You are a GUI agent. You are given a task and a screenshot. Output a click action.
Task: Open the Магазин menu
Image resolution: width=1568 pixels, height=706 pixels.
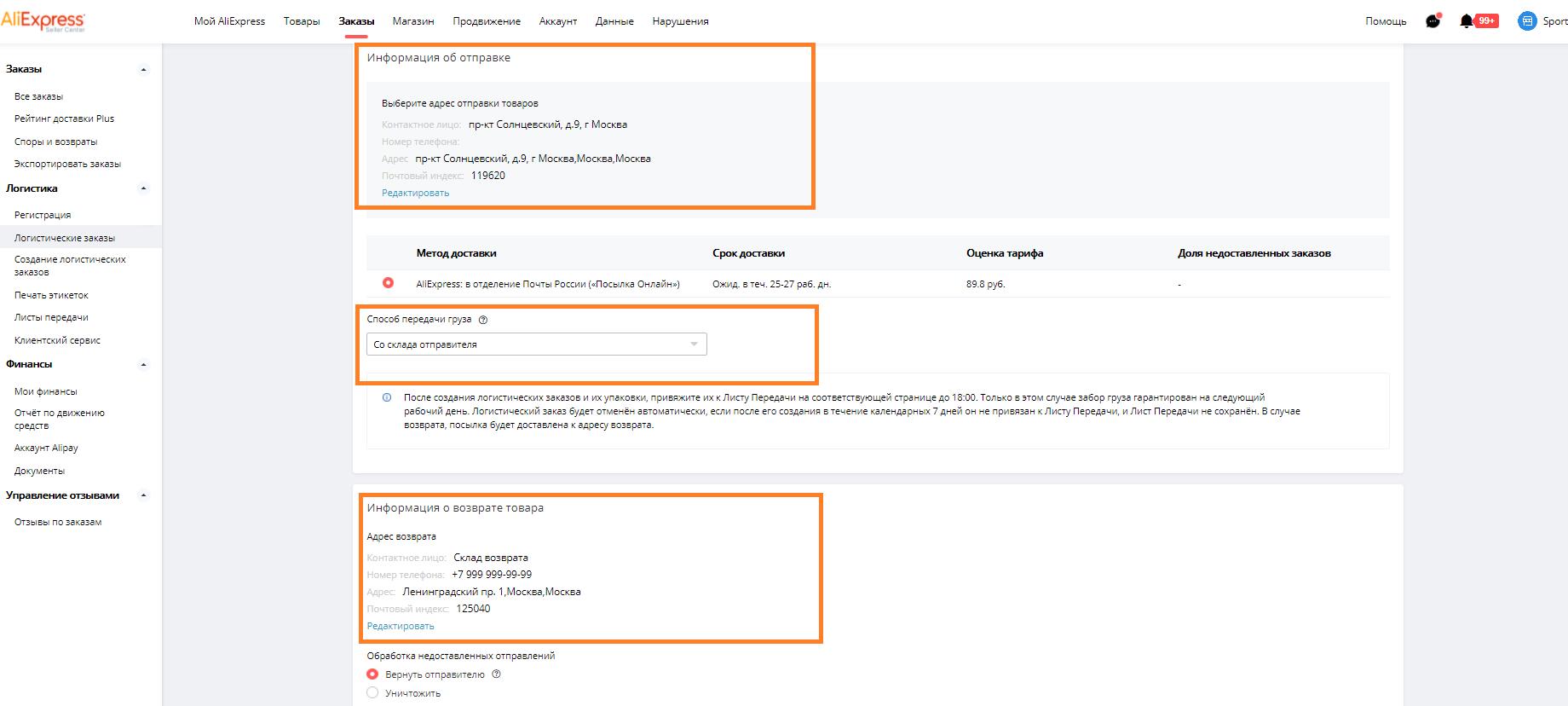point(413,21)
